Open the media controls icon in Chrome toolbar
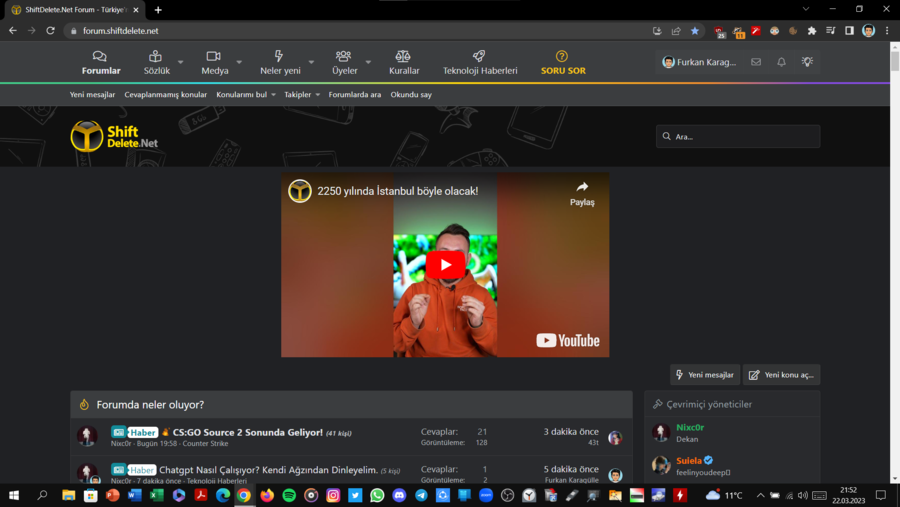900x507 pixels. pyautogui.click(x=831, y=31)
